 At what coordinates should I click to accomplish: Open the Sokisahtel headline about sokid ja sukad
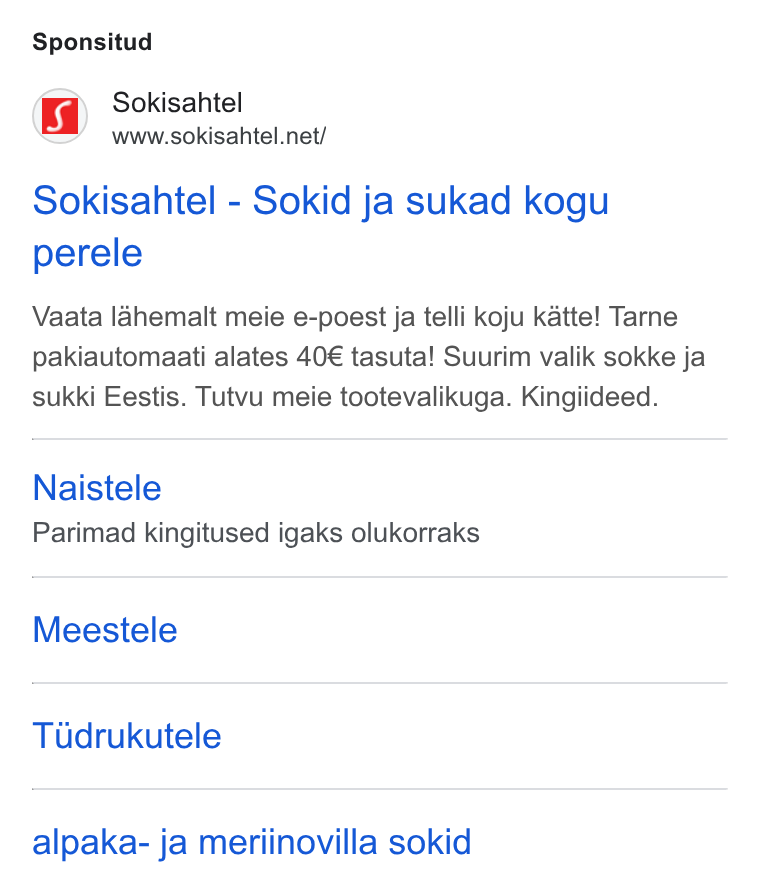pyautogui.click(x=320, y=226)
